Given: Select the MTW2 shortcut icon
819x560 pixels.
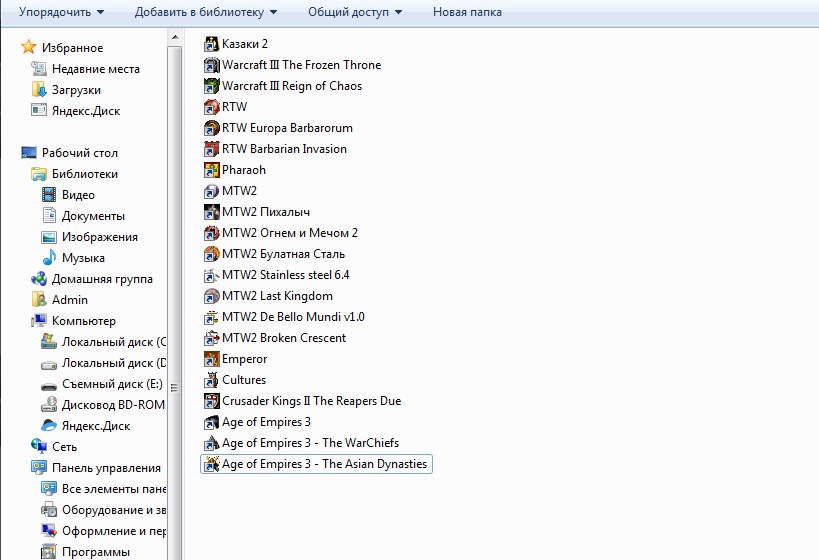Looking at the screenshot, I should pyautogui.click(x=211, y=191).
